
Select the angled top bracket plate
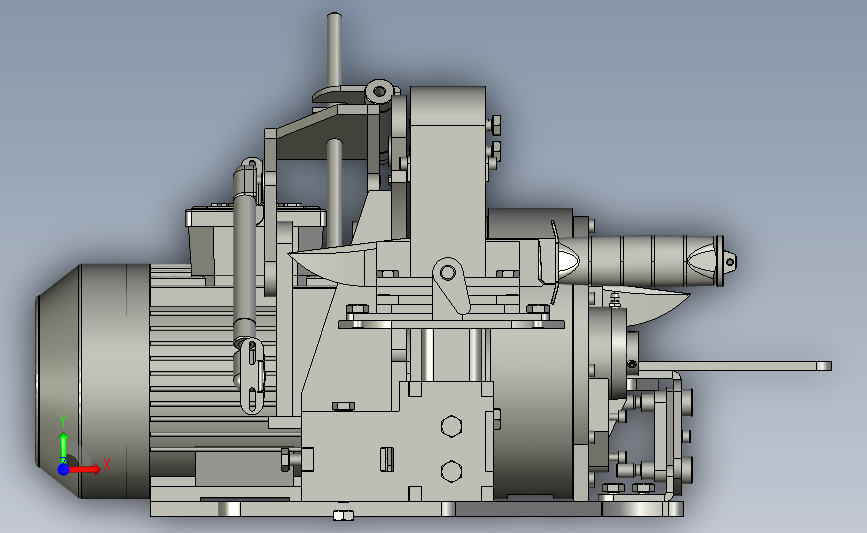click(323, 133)
